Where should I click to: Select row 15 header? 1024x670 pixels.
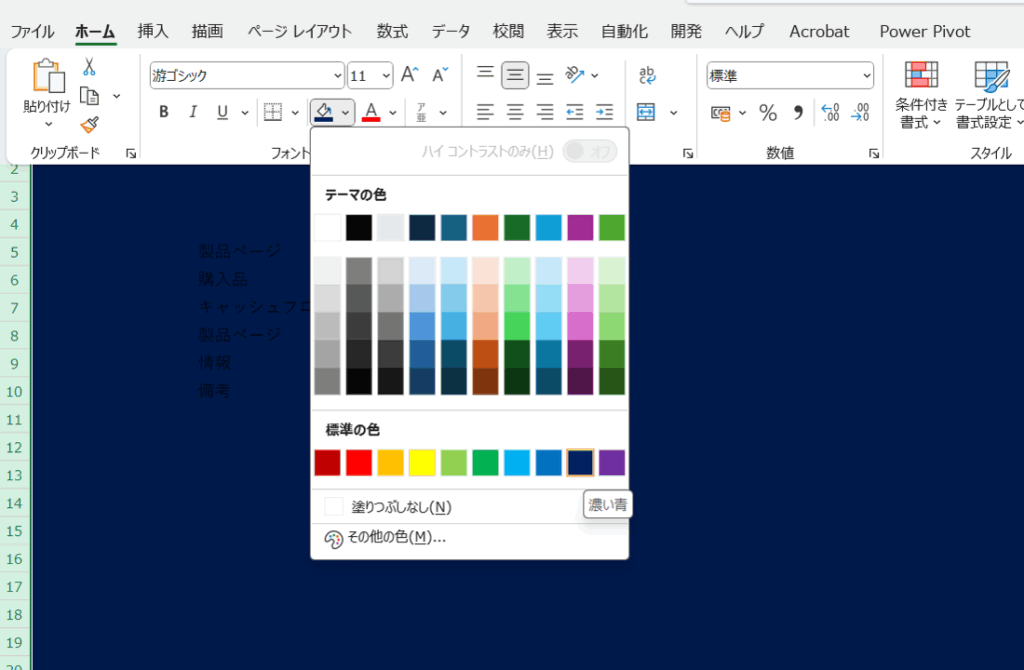click(x=15, y=531)
